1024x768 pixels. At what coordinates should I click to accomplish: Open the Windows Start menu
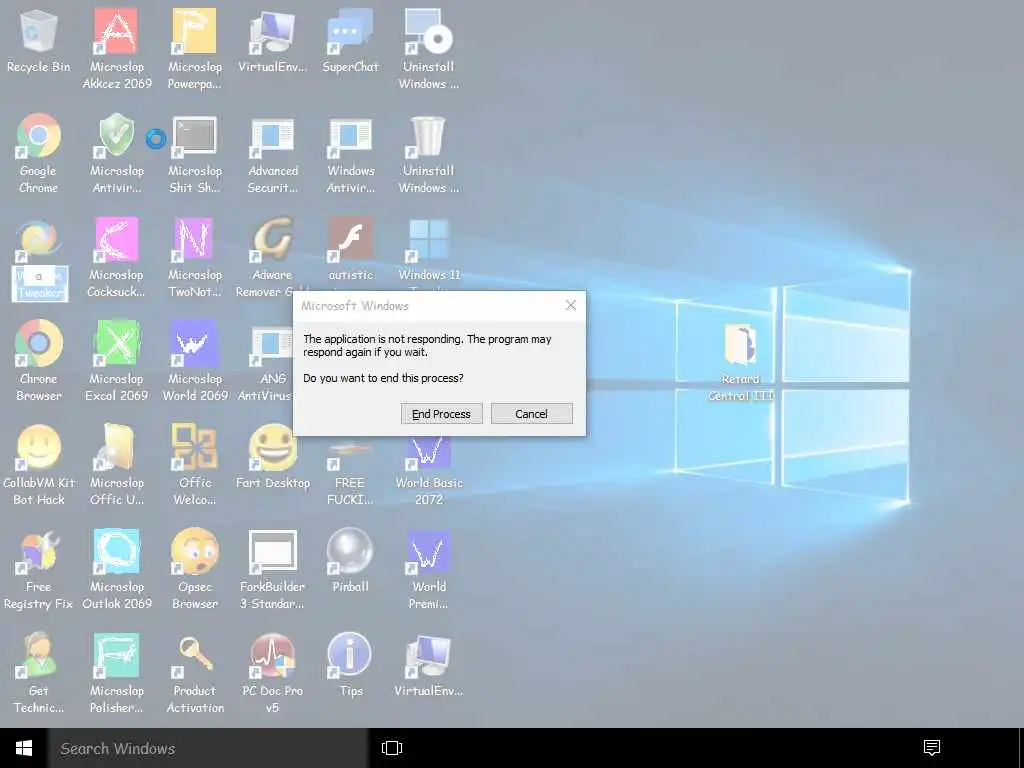coord(24,748)
